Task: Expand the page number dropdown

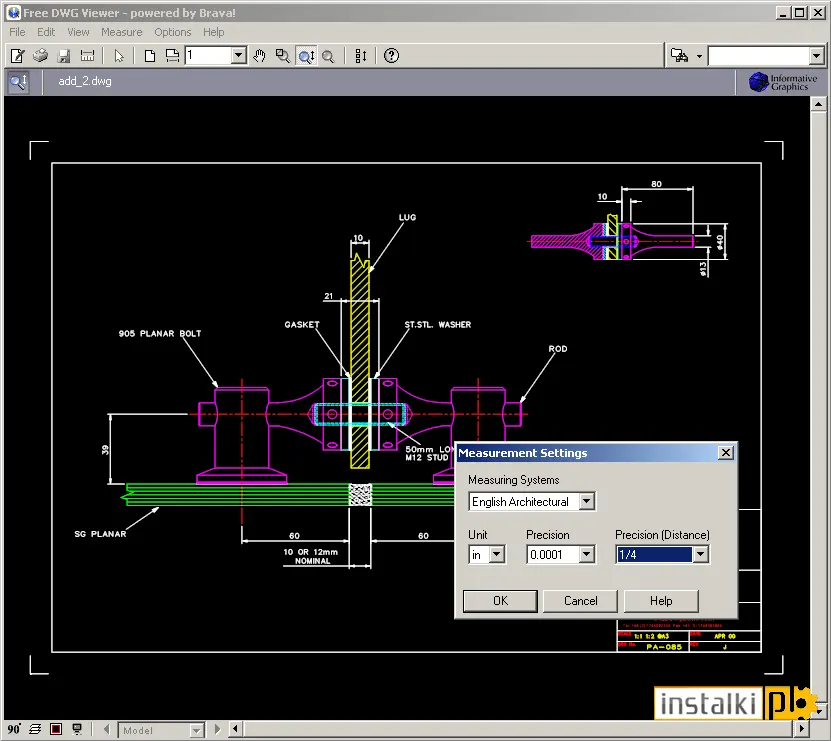Action: [x=238, y=55]
